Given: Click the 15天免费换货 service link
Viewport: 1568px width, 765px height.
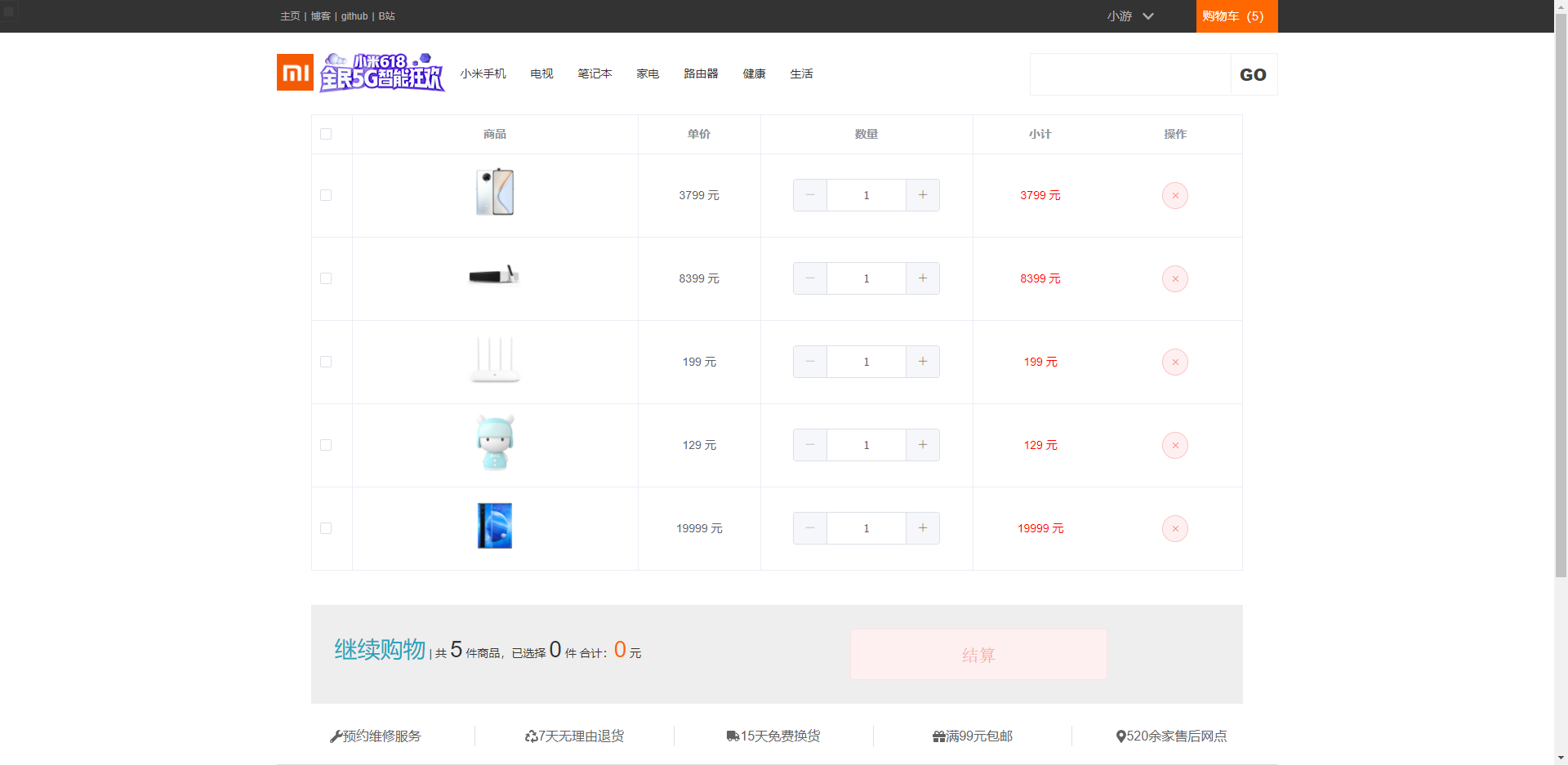Looking at the screenshot, I should 773,736.
